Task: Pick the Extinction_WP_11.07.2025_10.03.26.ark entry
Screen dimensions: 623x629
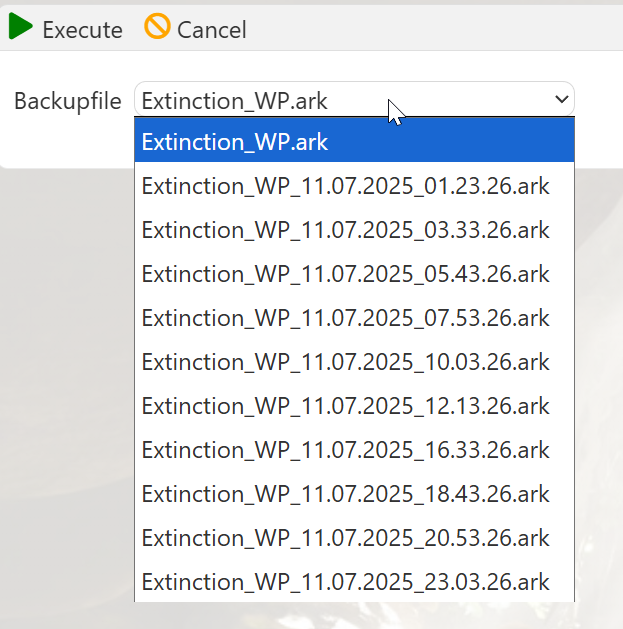Action: click(354, 362)
